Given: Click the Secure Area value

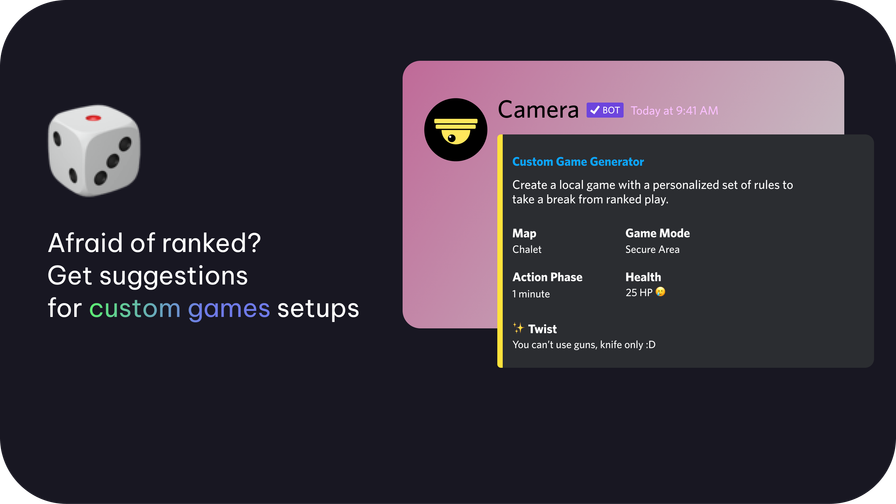Looking at the screenshot, I should 652,250.
